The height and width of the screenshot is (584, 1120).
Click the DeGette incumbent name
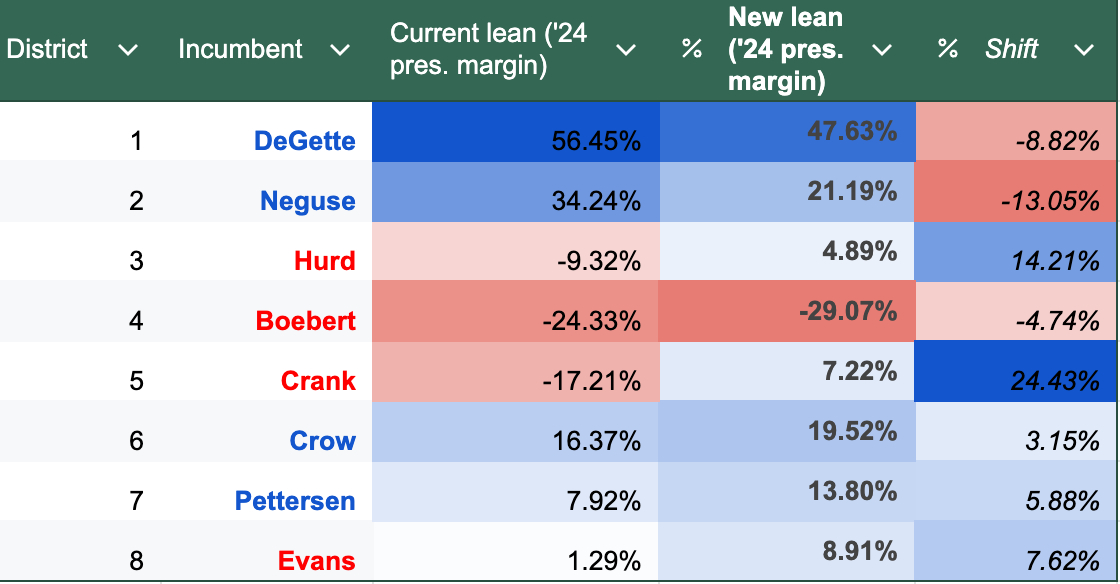(305, 141)
